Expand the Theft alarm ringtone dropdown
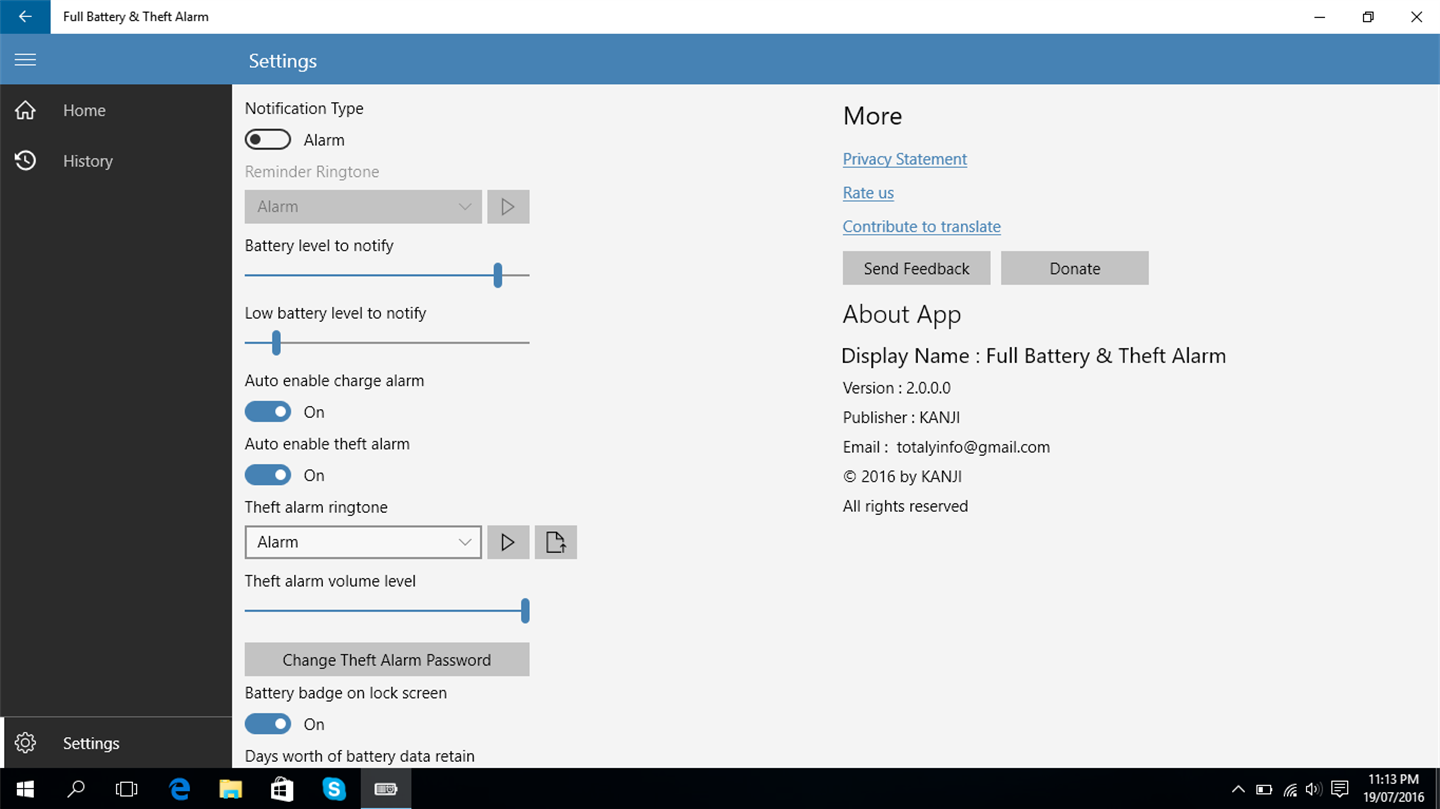The height and width of the screenshot is (809, 1440). click(x=363, y=542)
